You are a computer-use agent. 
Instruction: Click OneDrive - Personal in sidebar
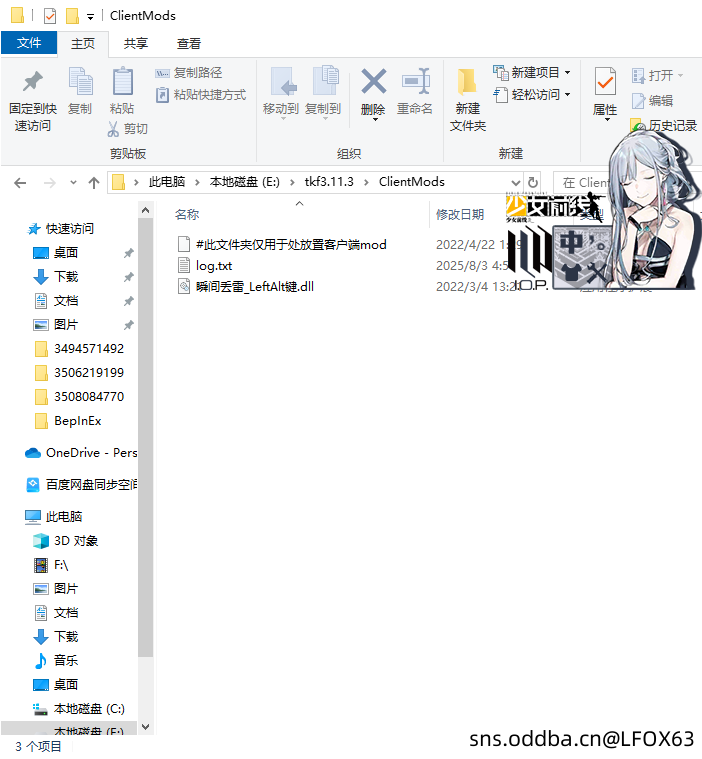pyautogui.click(x=81, y=453)
